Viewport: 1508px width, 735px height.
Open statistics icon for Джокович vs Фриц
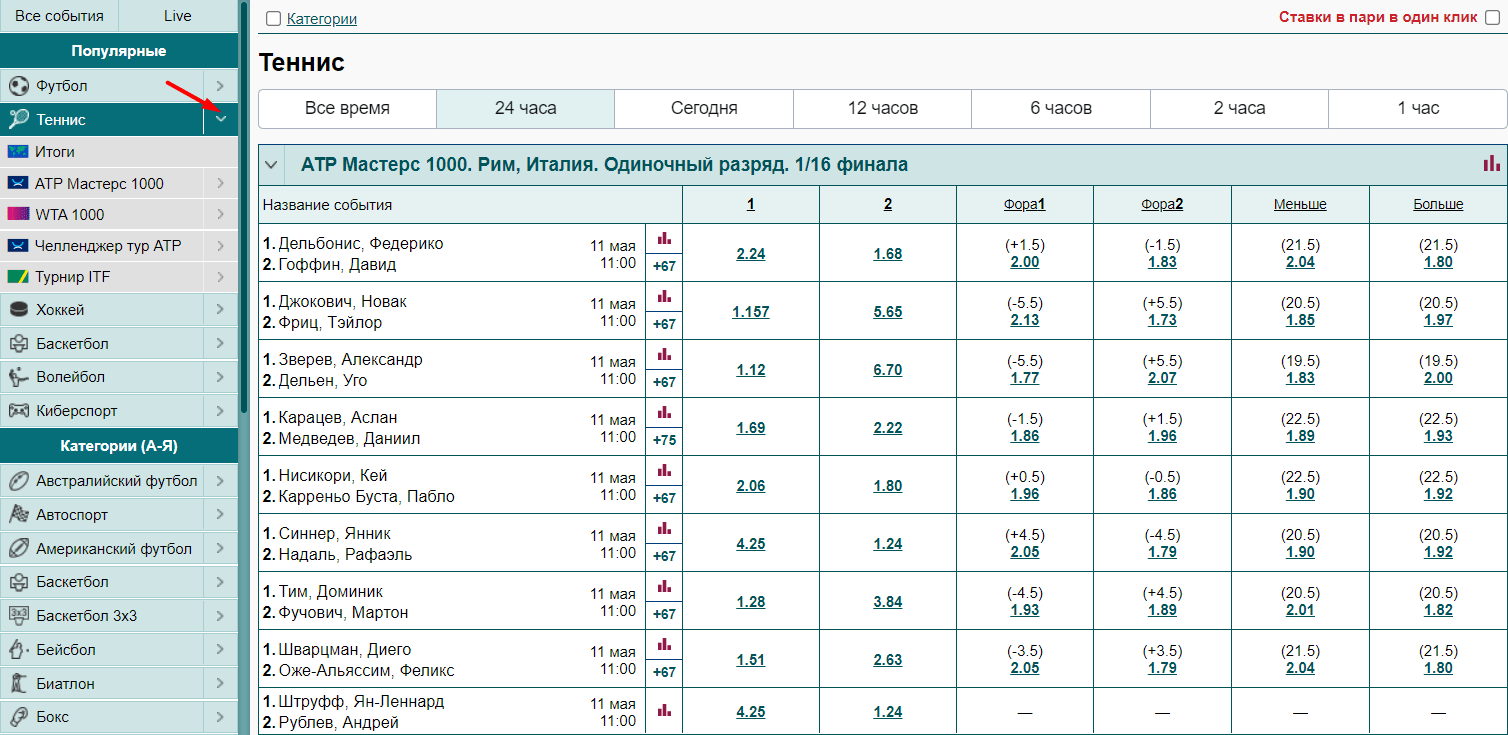(664, 297)
